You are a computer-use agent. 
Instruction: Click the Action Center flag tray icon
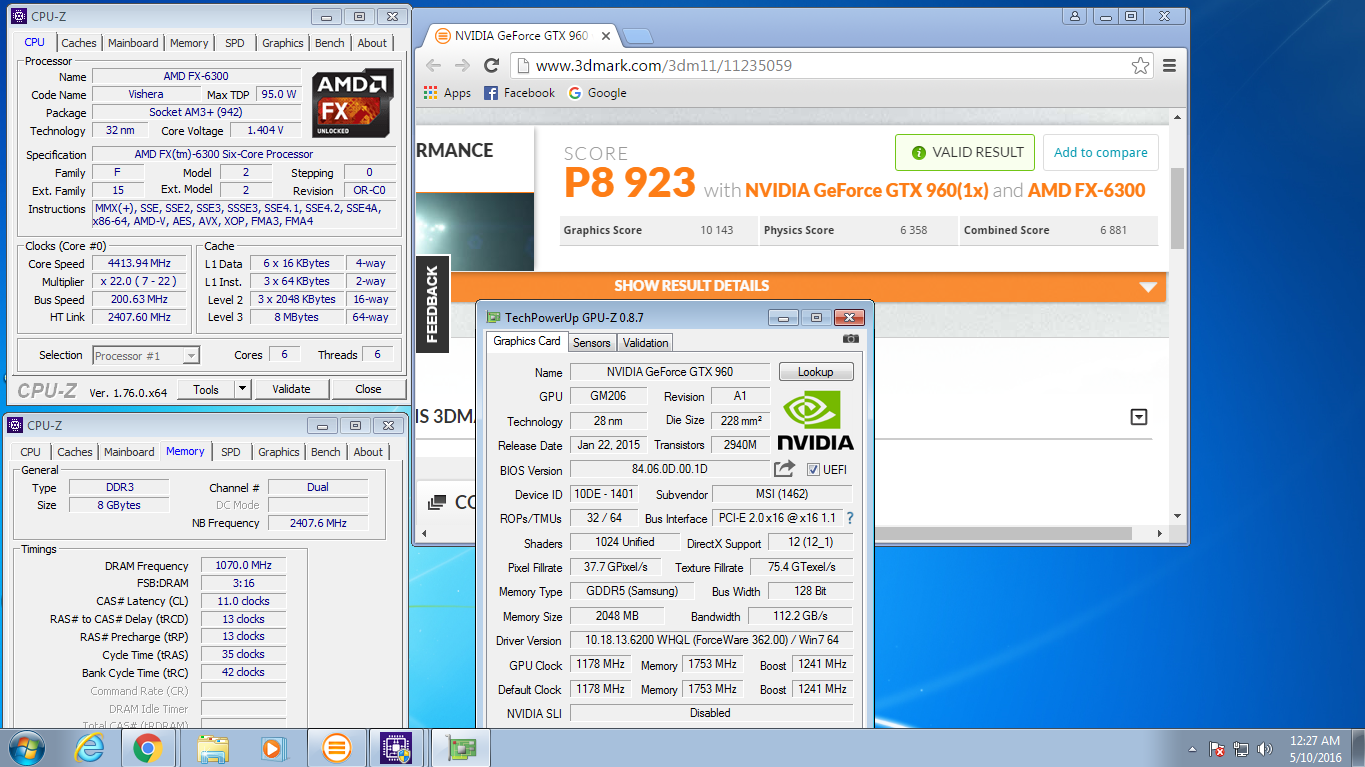[x=1217, y=748]
